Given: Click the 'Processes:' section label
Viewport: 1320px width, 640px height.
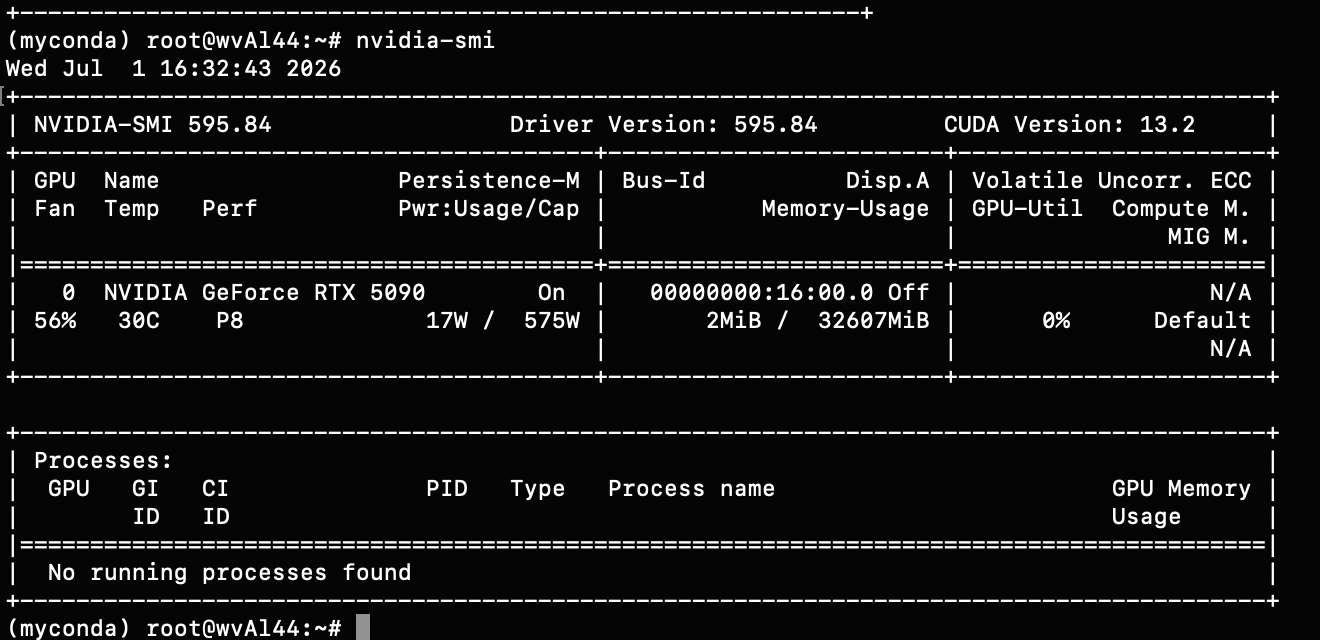Looking at the screenshot, I should tap(104, 461).
